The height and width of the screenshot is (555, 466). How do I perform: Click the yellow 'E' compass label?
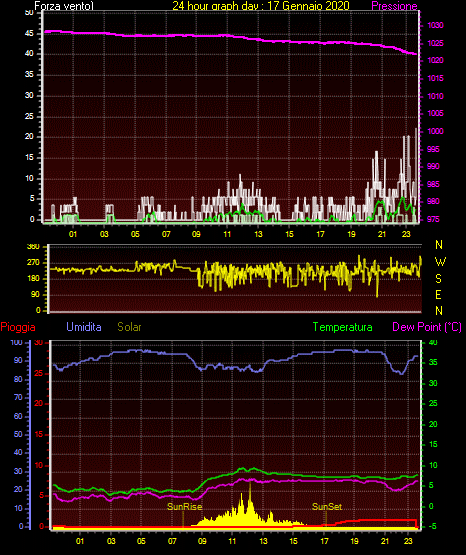(x=438, y=294)
